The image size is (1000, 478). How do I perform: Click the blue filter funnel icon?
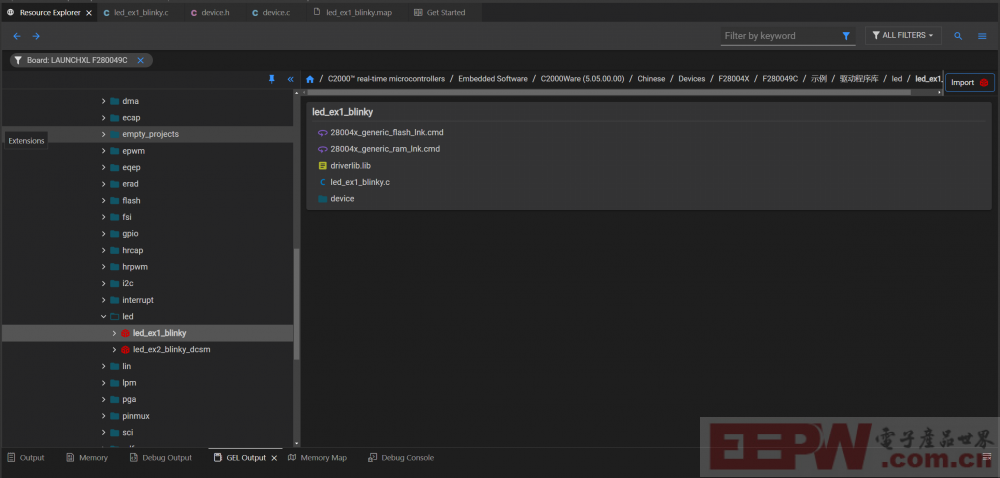[846, 36]
